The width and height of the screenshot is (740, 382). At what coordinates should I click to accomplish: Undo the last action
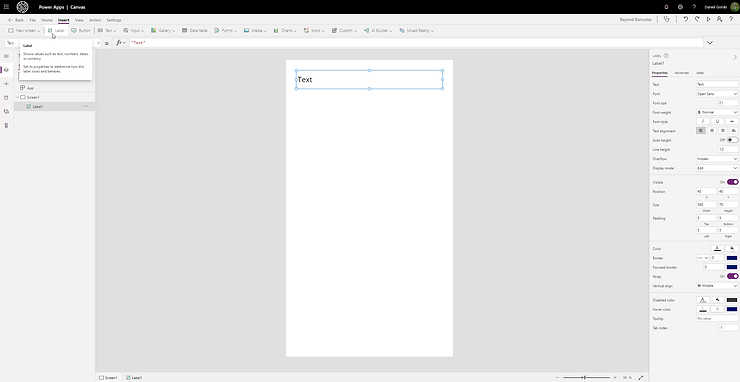[x=686, y=19]
